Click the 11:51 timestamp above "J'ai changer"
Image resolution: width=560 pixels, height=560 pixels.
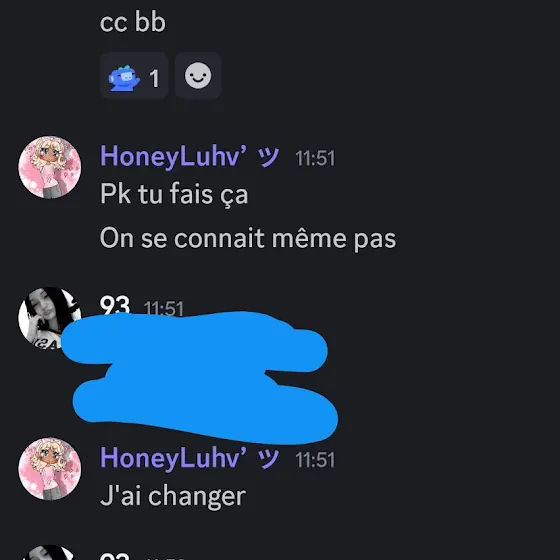[315, 460]
